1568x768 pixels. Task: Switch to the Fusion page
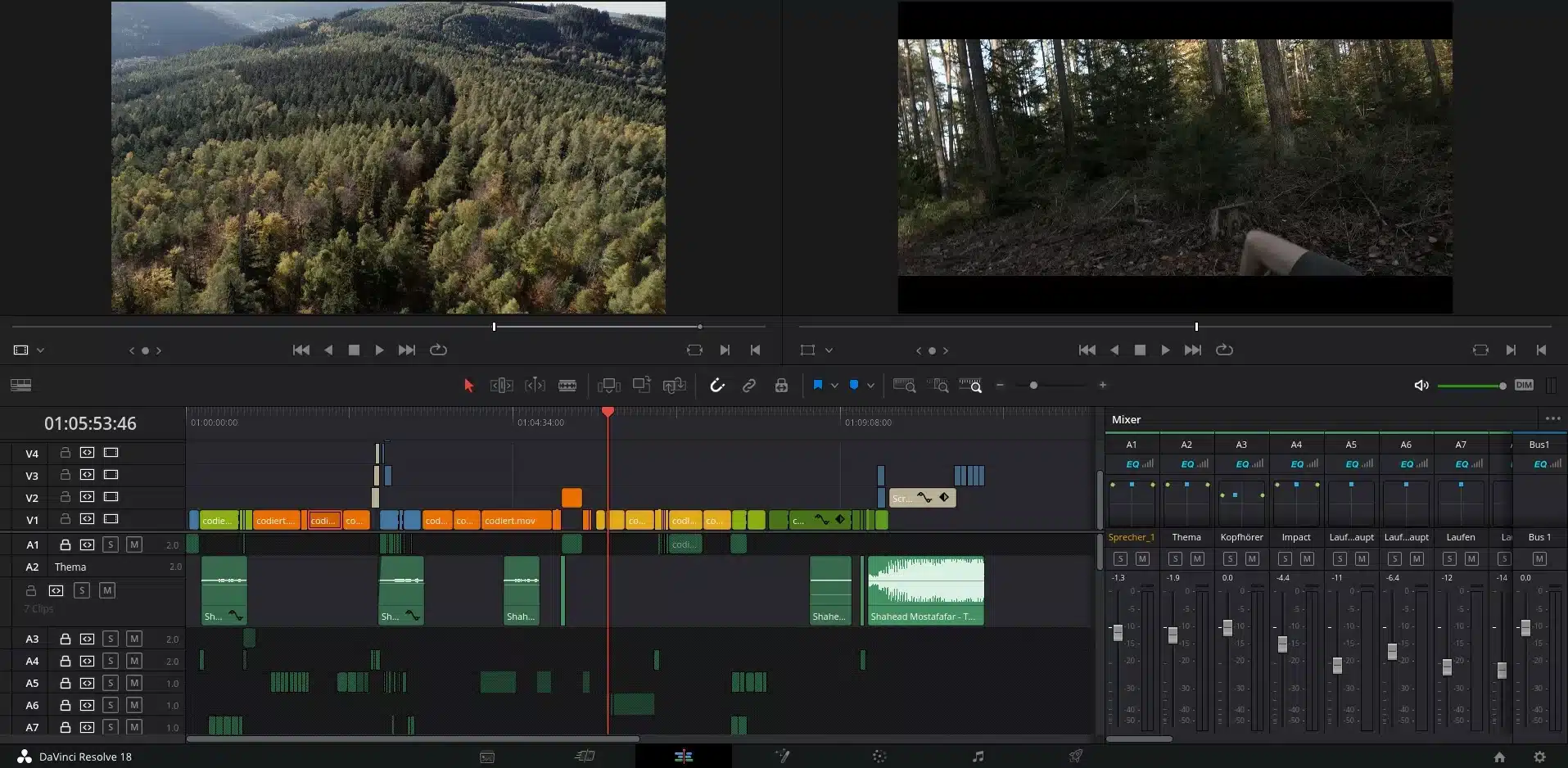[782, 756]
